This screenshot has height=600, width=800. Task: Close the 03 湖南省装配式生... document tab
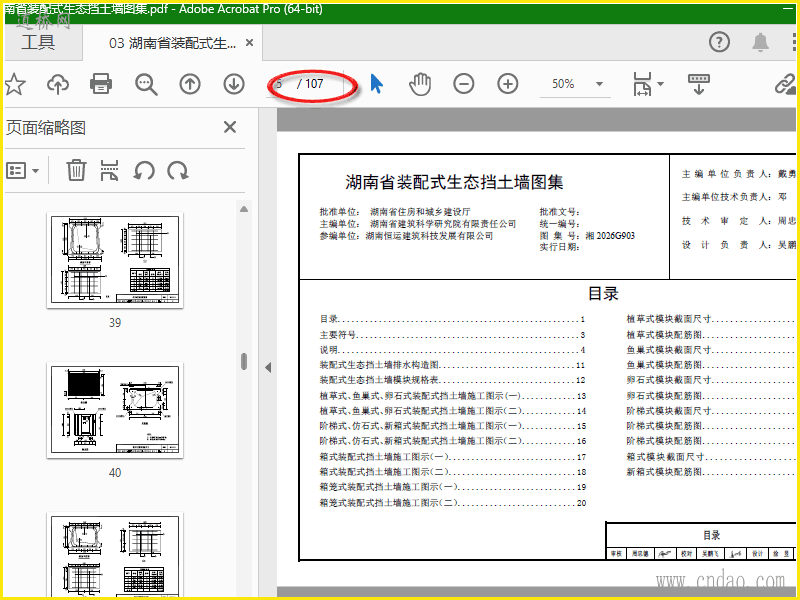coord(249,43)
